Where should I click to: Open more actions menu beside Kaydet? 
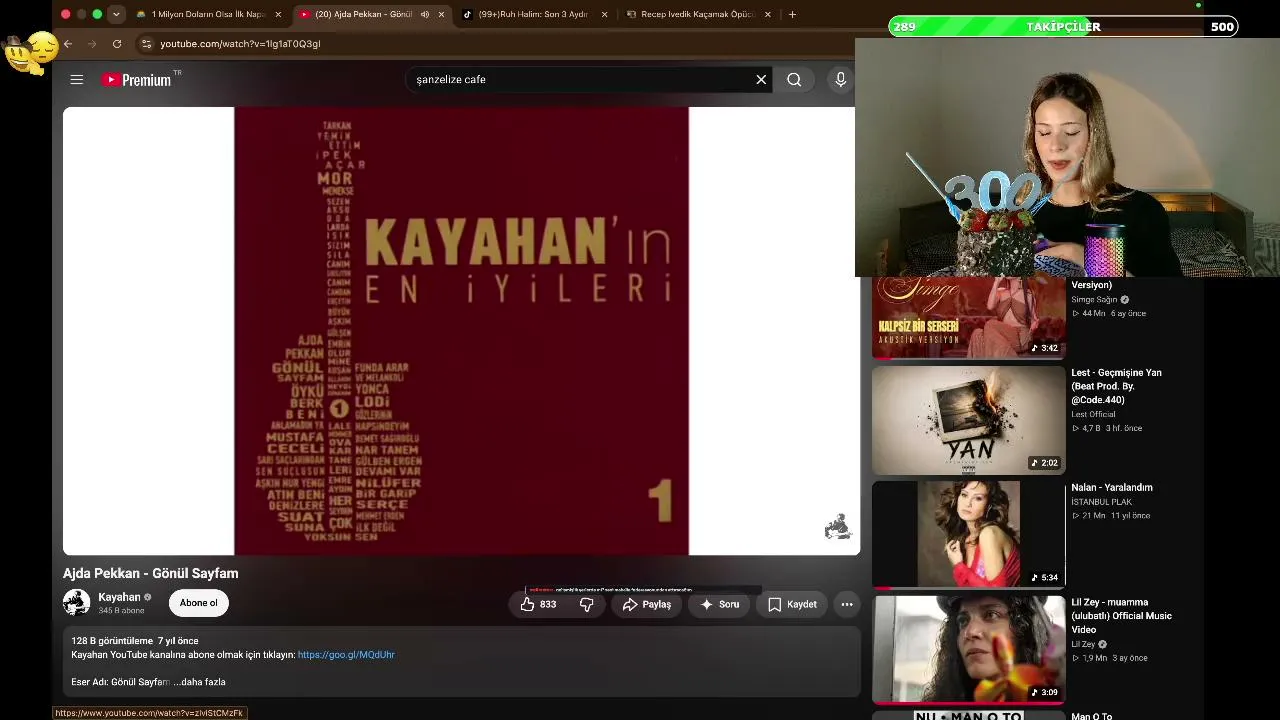pos(847,604)
